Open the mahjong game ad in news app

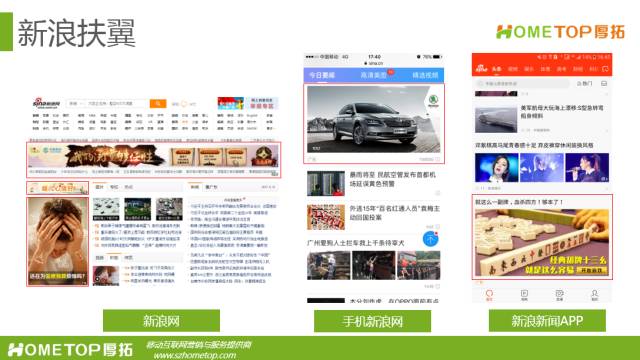pyautogui.click(x=542, y=237)
